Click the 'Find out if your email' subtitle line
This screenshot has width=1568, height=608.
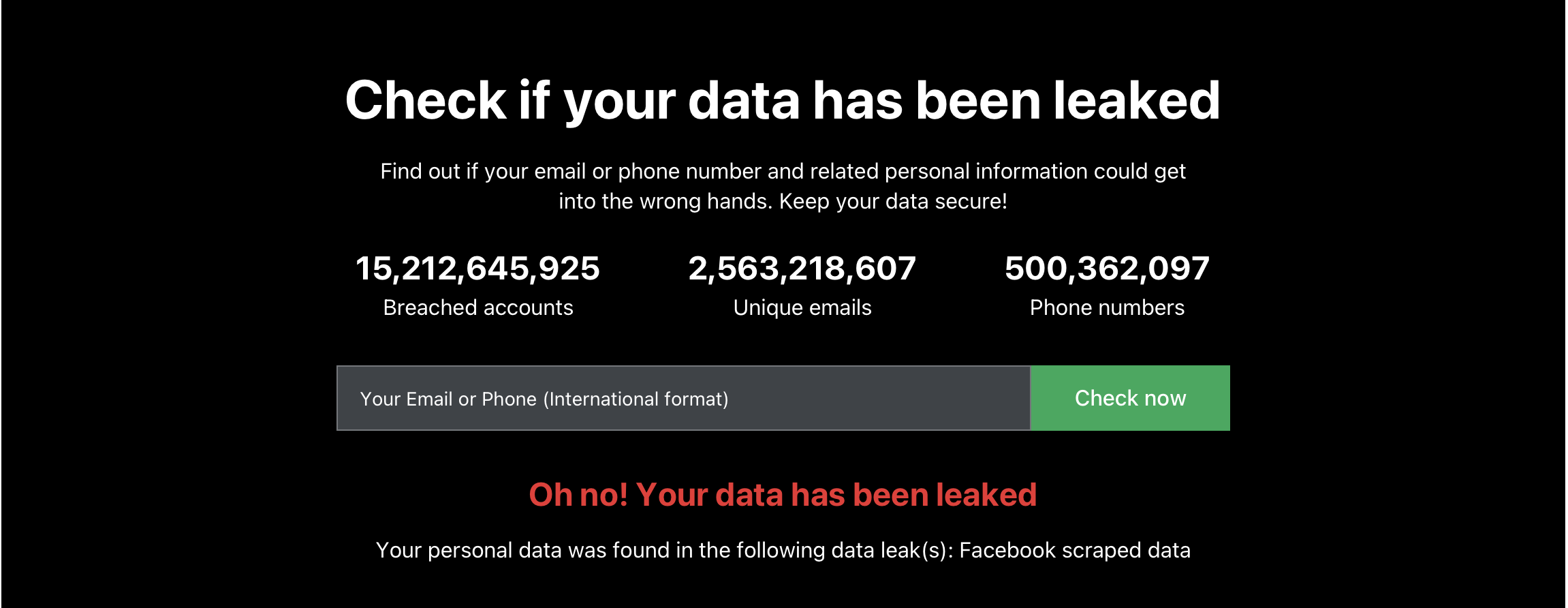point(783,172)
